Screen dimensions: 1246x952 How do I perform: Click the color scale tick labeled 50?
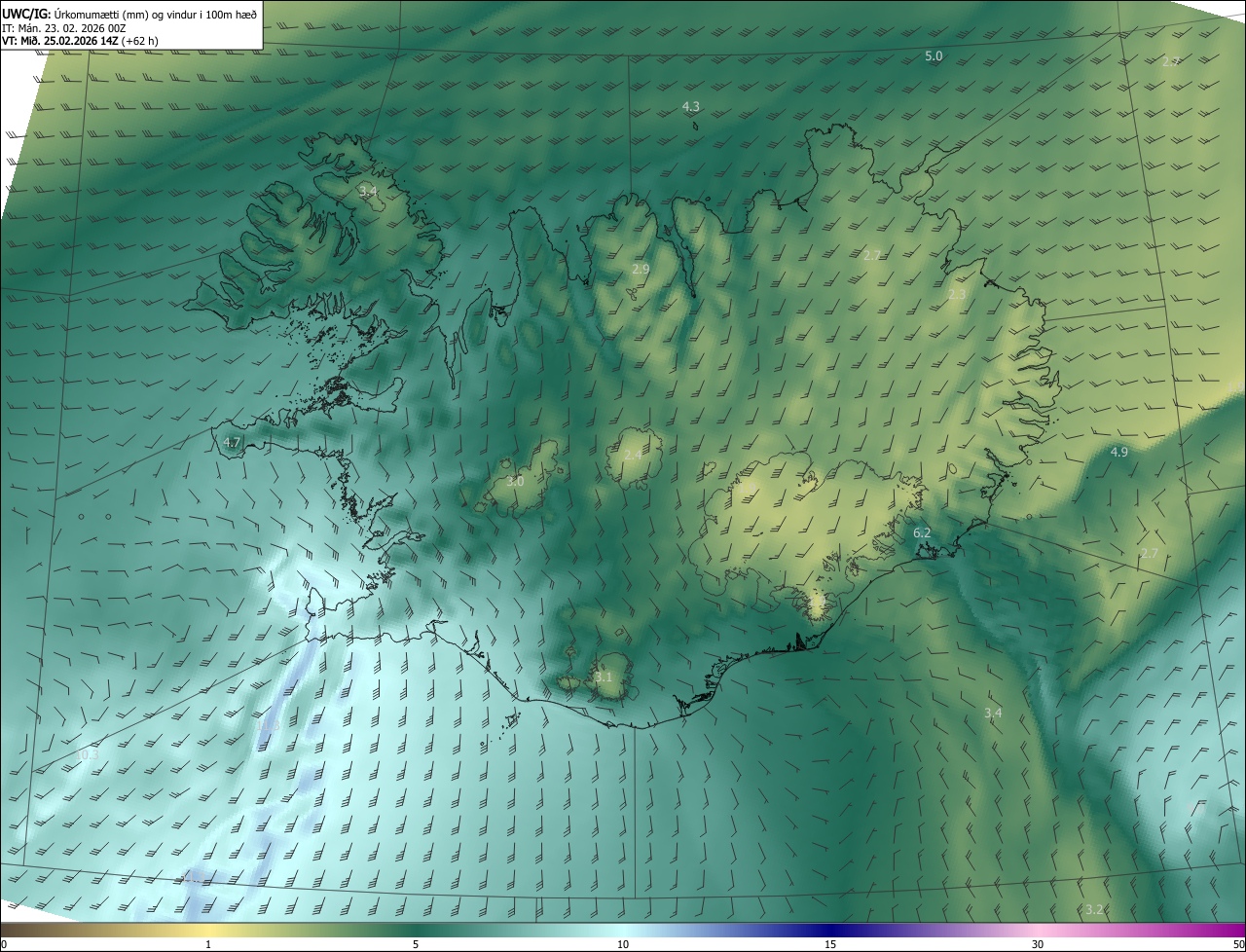[x=1238, y=944]
